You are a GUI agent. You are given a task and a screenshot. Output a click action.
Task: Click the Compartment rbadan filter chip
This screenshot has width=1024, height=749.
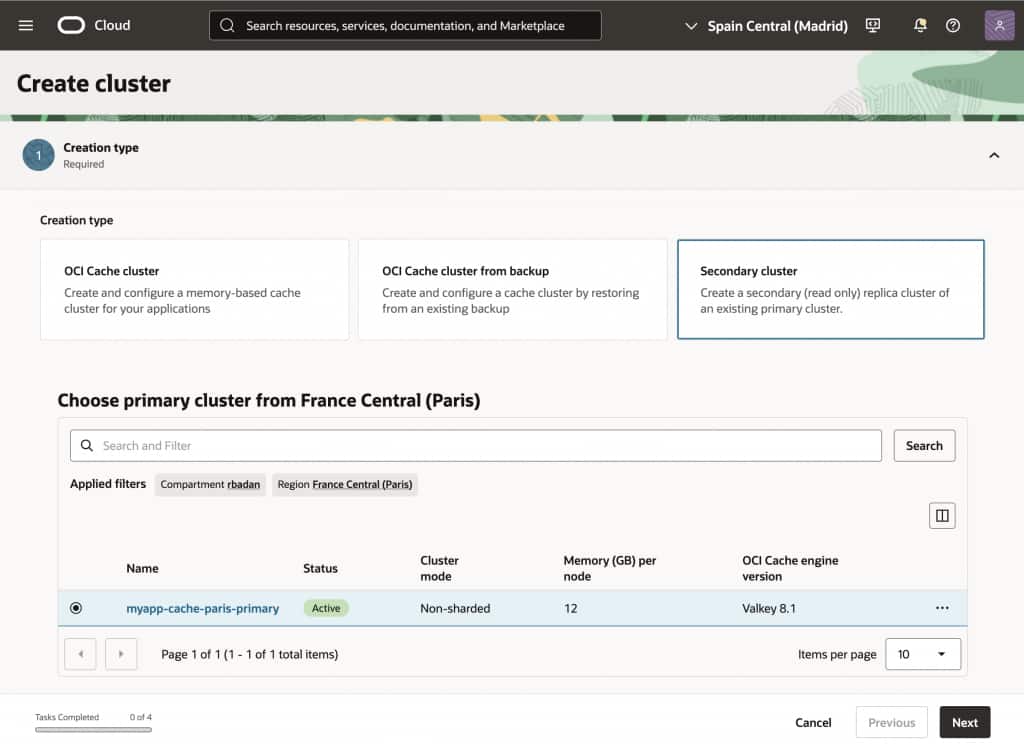210,485
